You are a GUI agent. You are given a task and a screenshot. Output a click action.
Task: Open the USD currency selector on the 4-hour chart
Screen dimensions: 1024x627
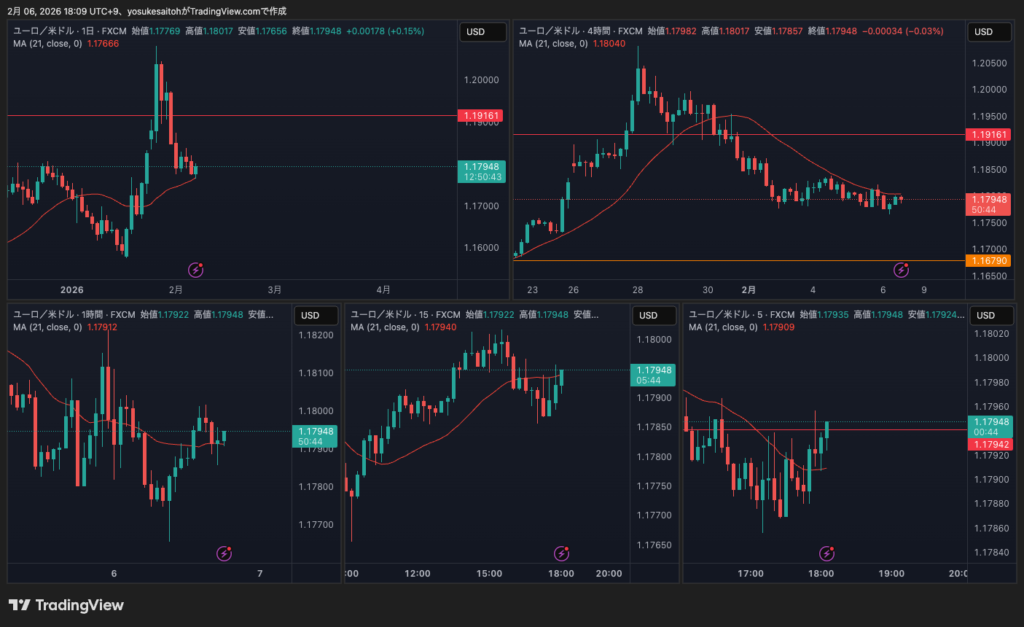point(984,32)
